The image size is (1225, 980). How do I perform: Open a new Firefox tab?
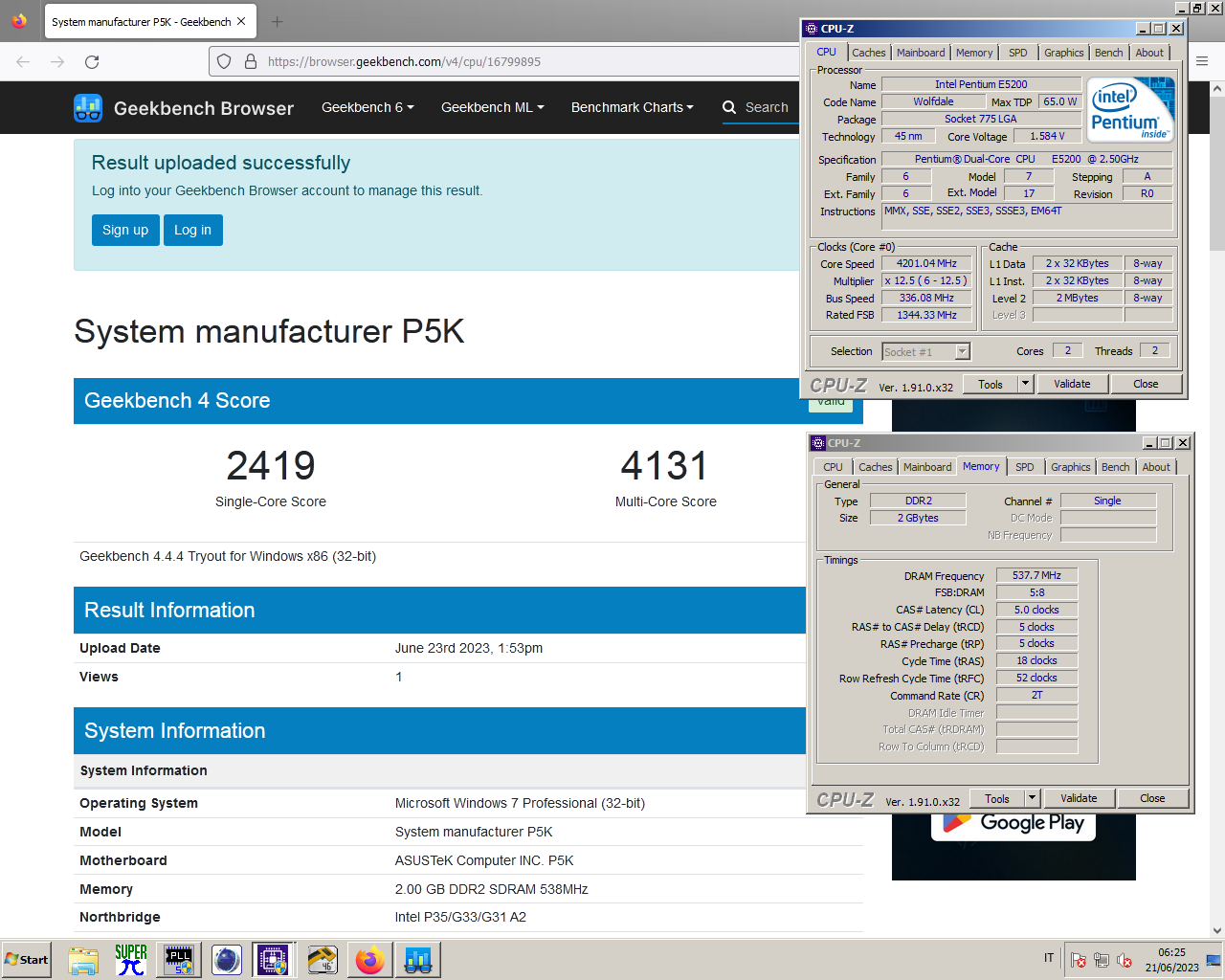pos(277,21)
